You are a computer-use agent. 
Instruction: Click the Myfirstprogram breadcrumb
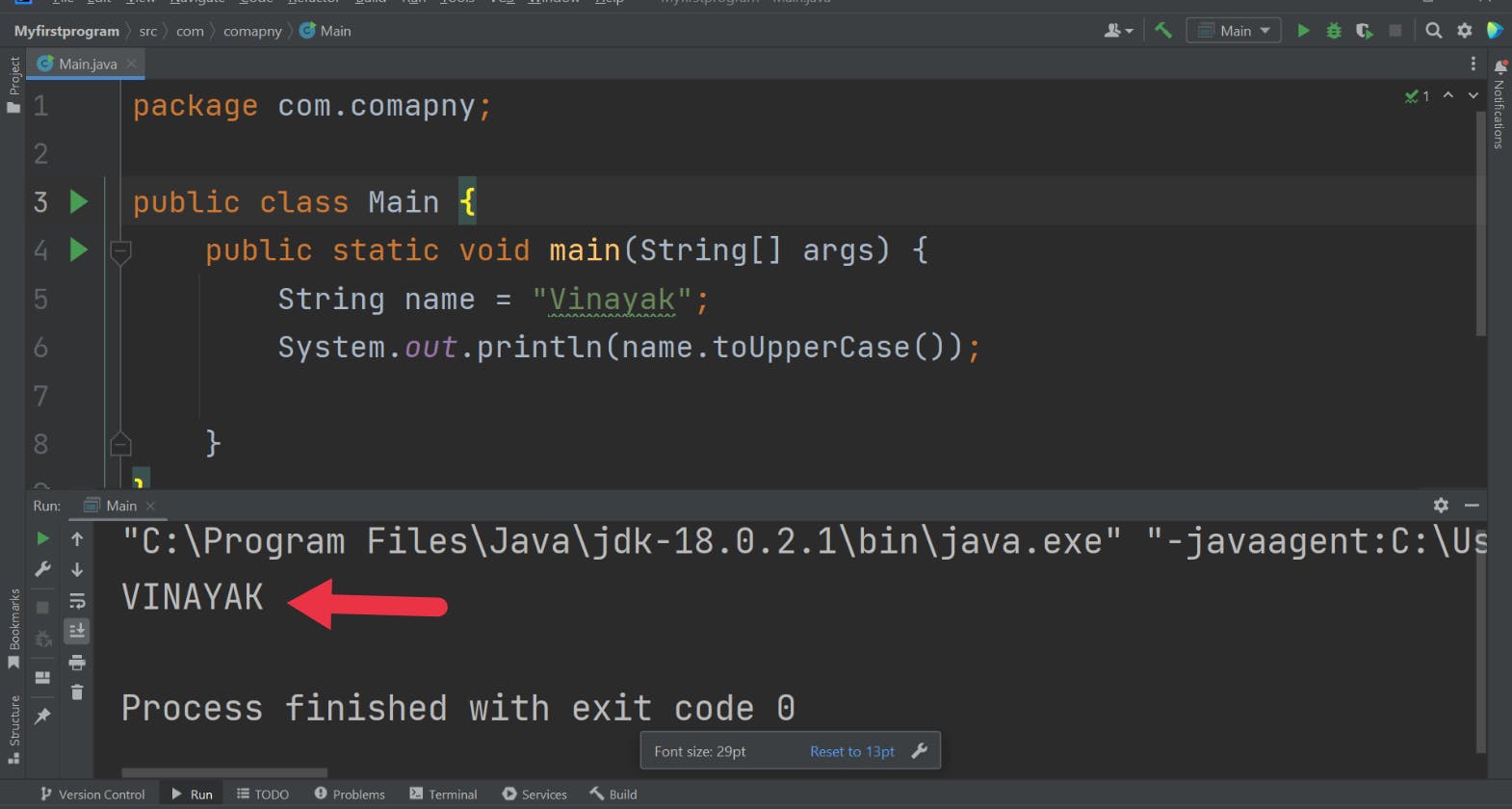[66, 31]
